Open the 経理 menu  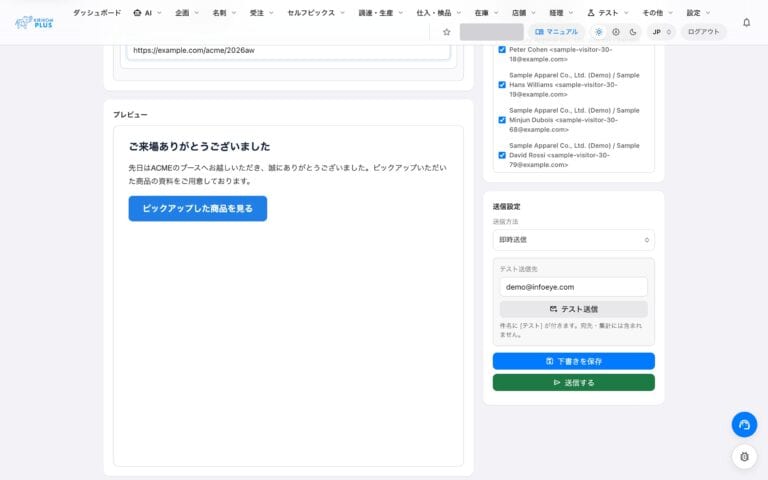(x=561, y=13)
